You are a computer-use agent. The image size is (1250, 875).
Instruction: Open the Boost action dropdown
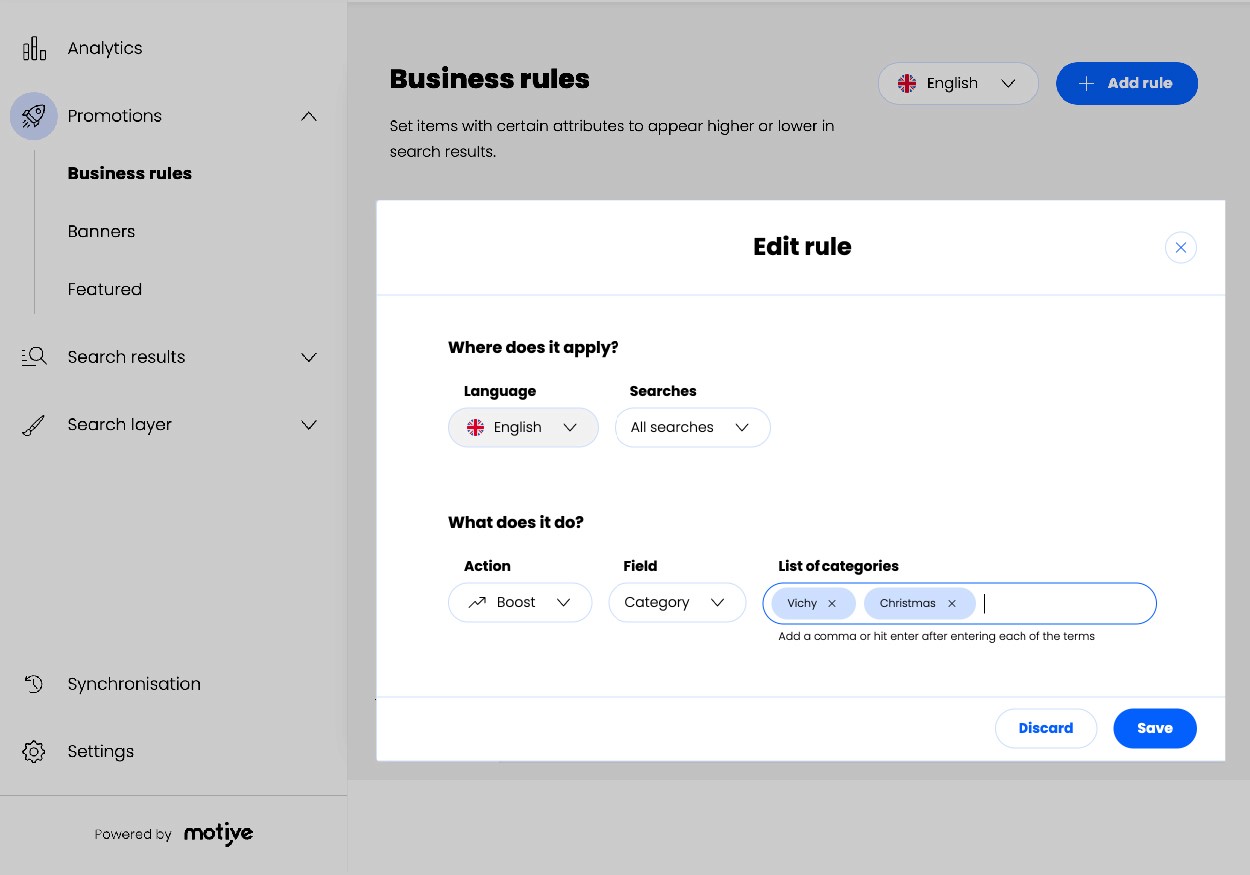click(x=520, y=603)
